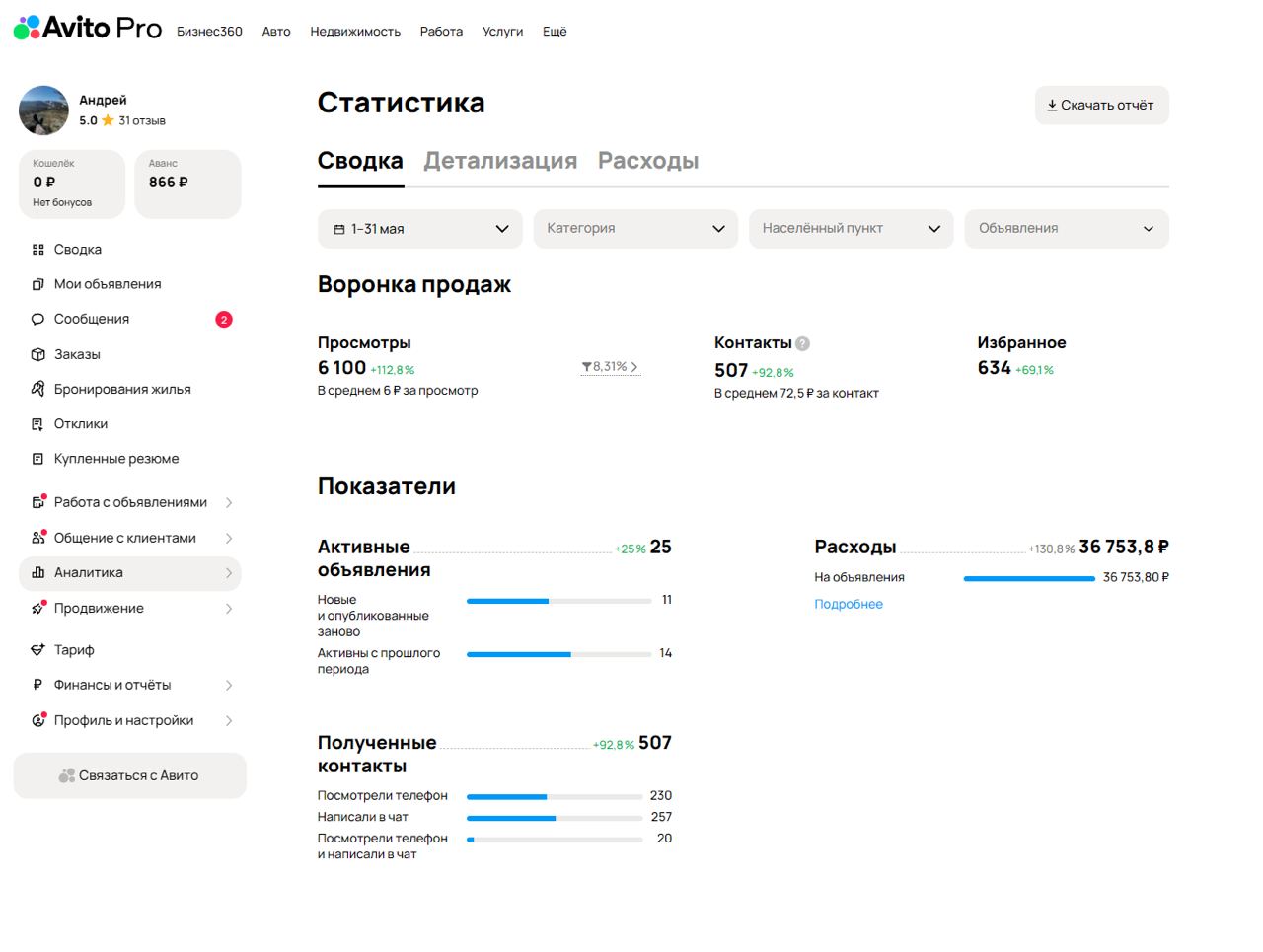Open Бизнес360 in top menu

coord(209,32)
